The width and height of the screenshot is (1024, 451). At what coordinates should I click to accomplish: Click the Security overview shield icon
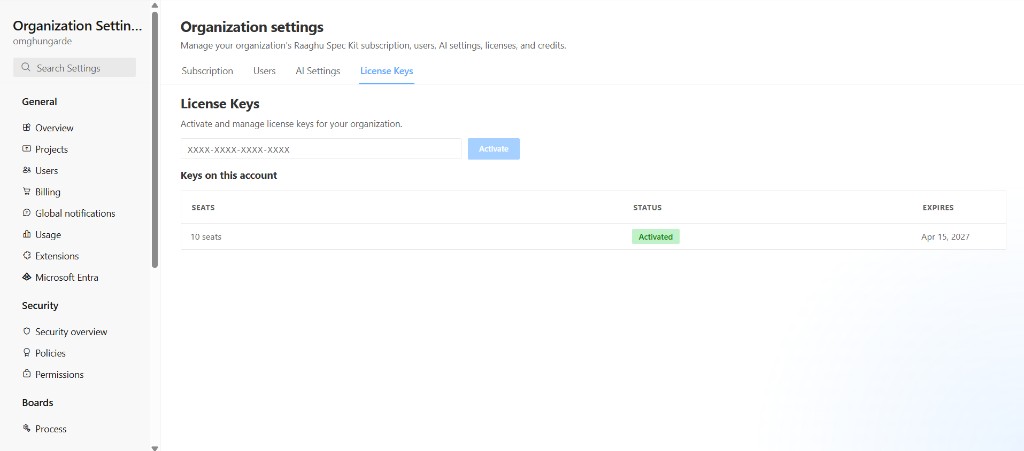point(27,332)
